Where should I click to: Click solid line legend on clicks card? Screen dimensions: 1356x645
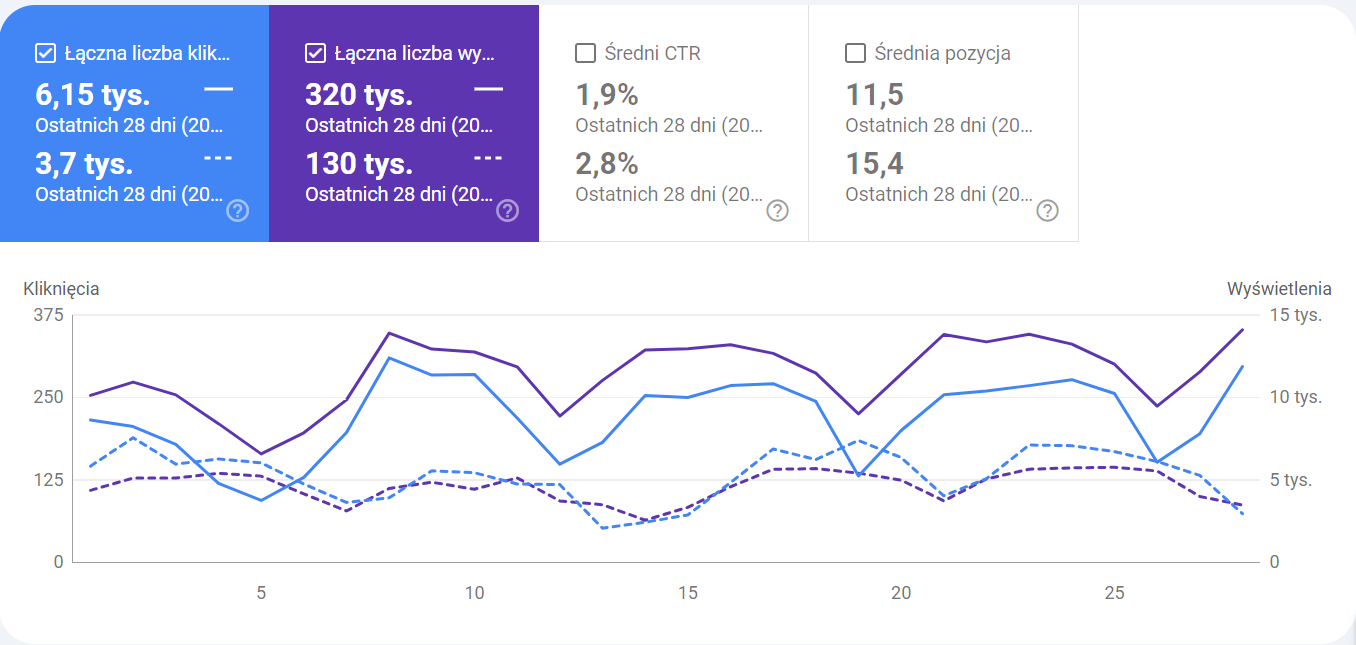click(x=218, y=89)
